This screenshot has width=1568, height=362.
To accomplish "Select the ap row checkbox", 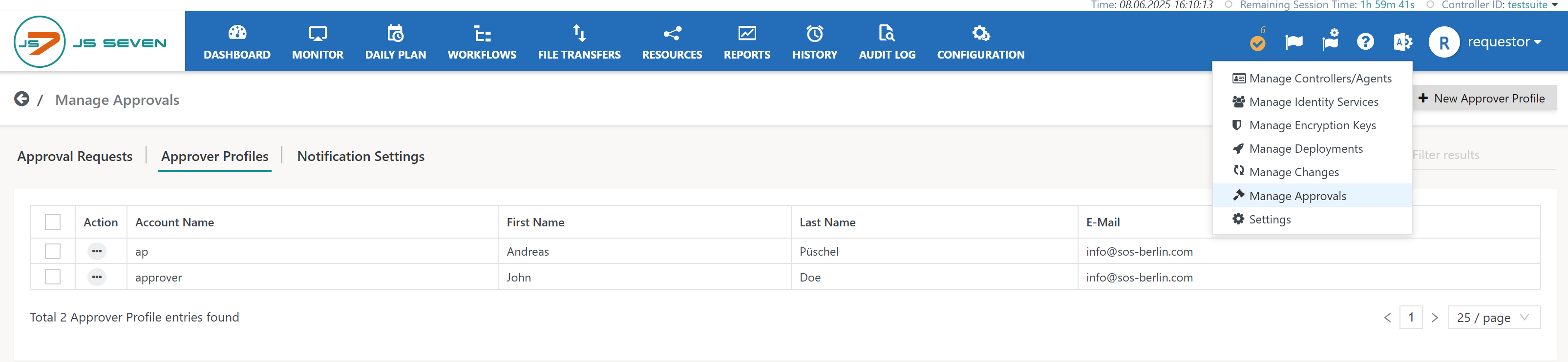I will coord(53,251).
